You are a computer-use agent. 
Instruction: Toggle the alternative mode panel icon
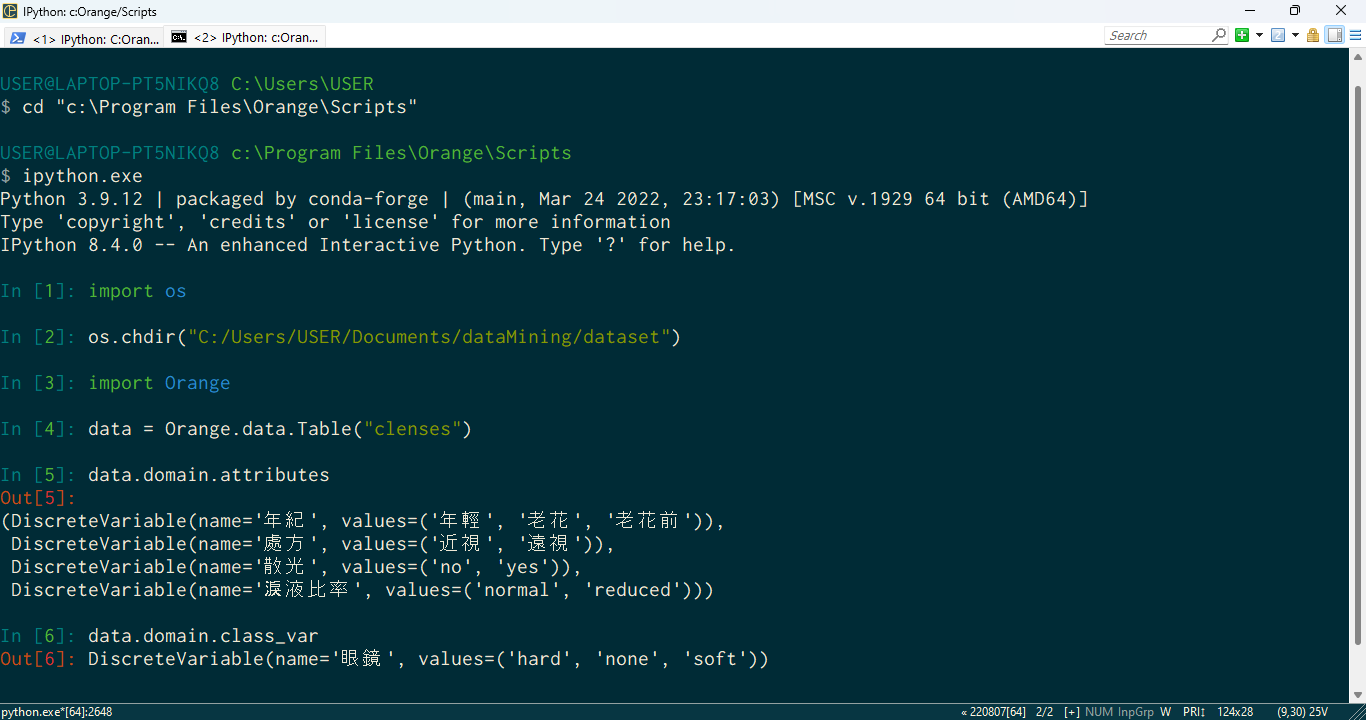[x=1334, y=35]
